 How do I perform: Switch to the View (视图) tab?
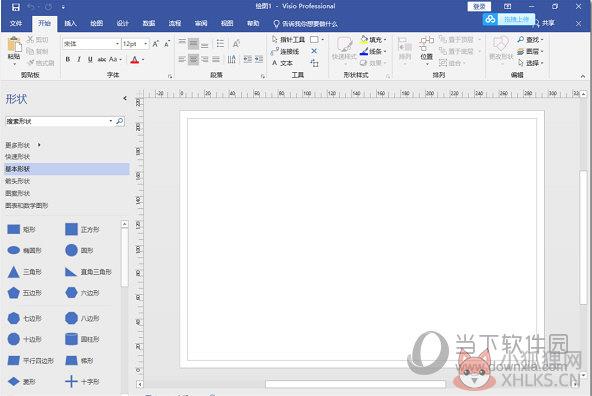[x=227, y=23]
